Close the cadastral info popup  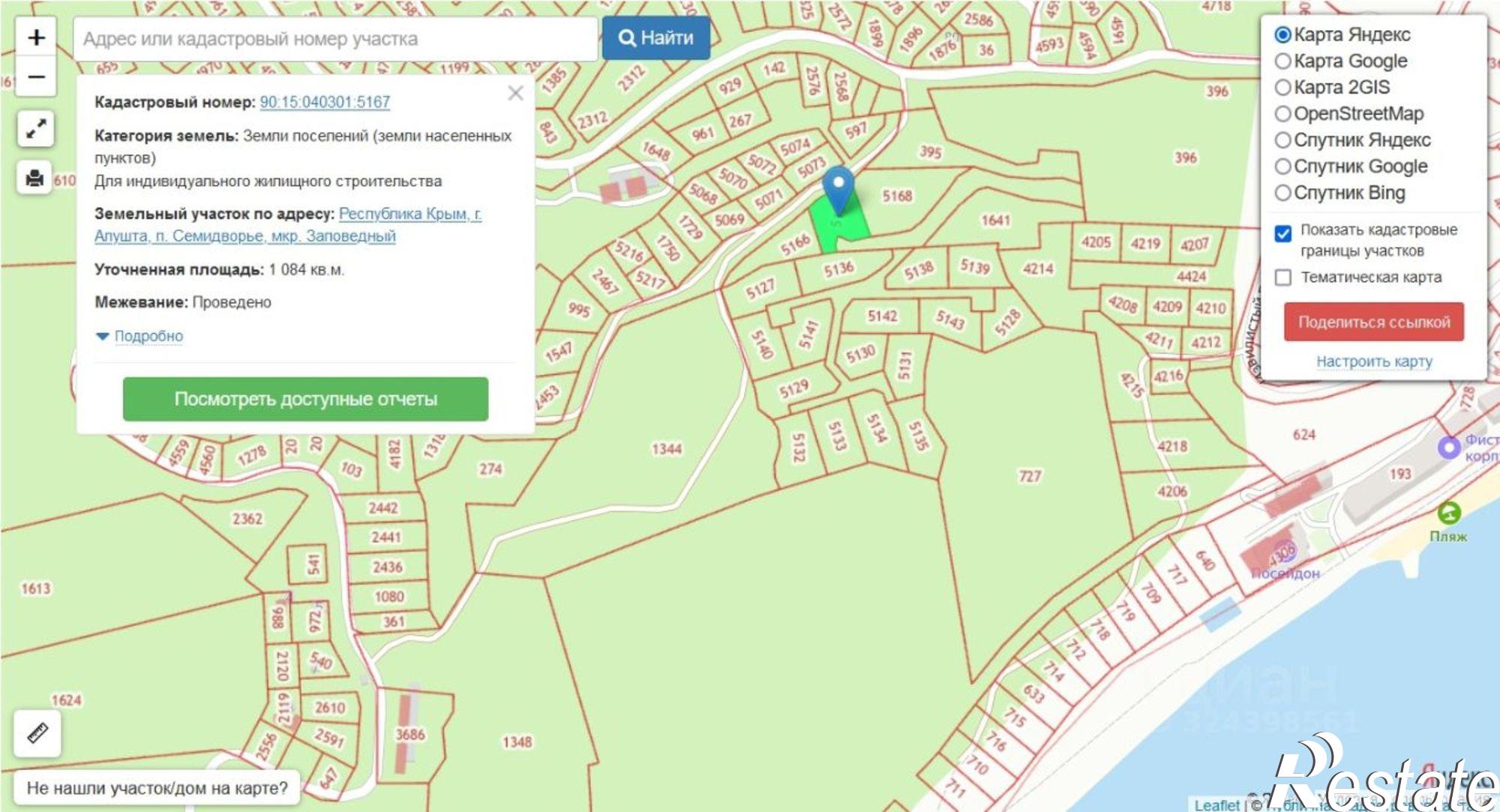coord(515,94)
